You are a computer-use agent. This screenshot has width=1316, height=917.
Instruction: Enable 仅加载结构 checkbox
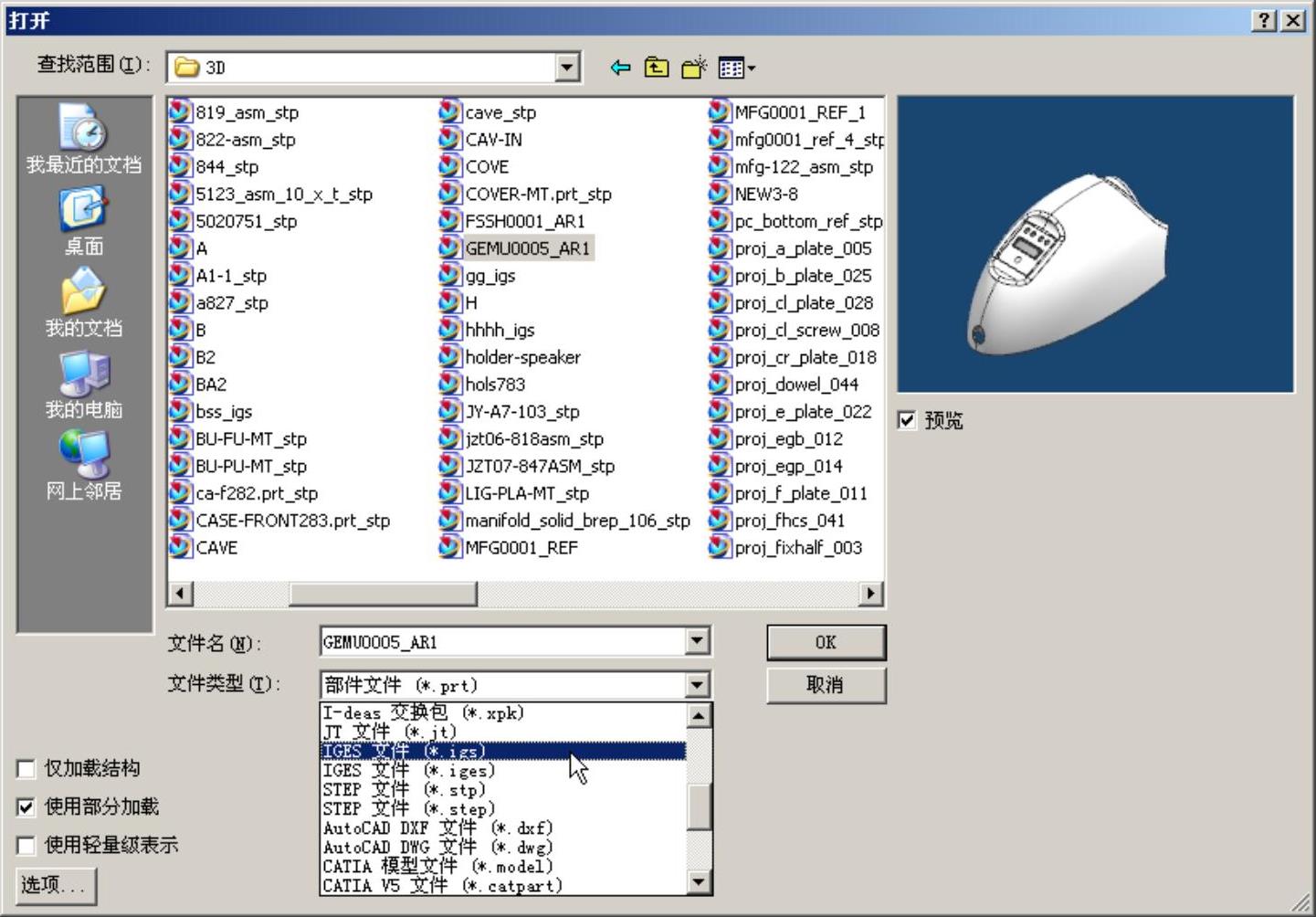click(26, 769)
